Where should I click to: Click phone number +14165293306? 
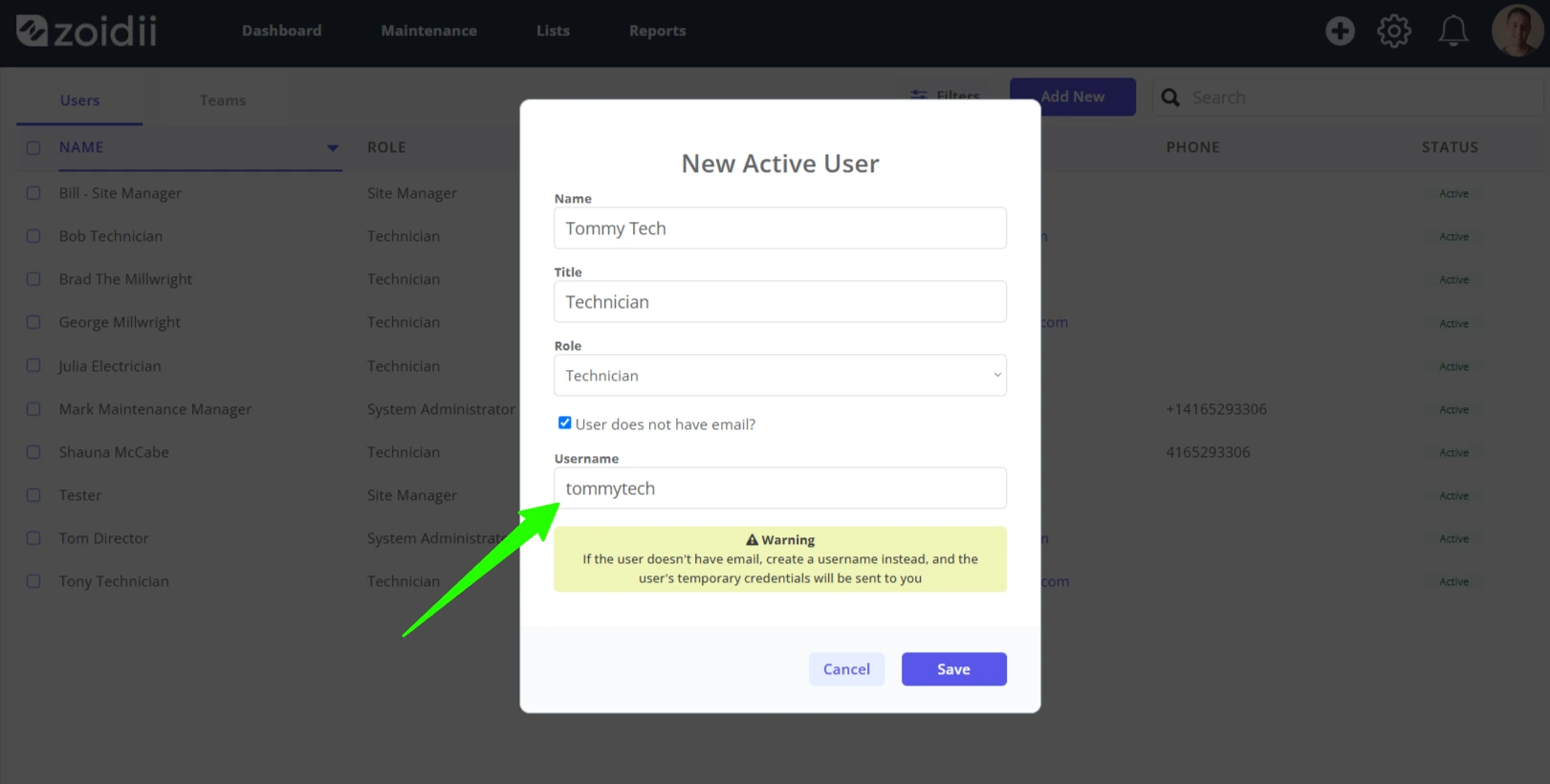click(x=1216, y=409)
